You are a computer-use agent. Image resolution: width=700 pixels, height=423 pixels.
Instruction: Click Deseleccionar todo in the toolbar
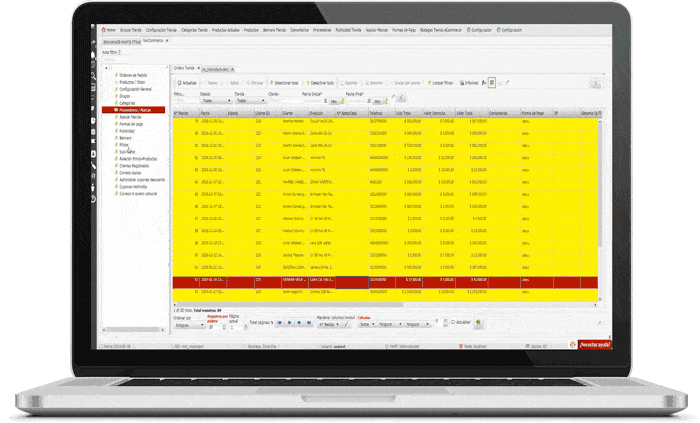(322, 84)
